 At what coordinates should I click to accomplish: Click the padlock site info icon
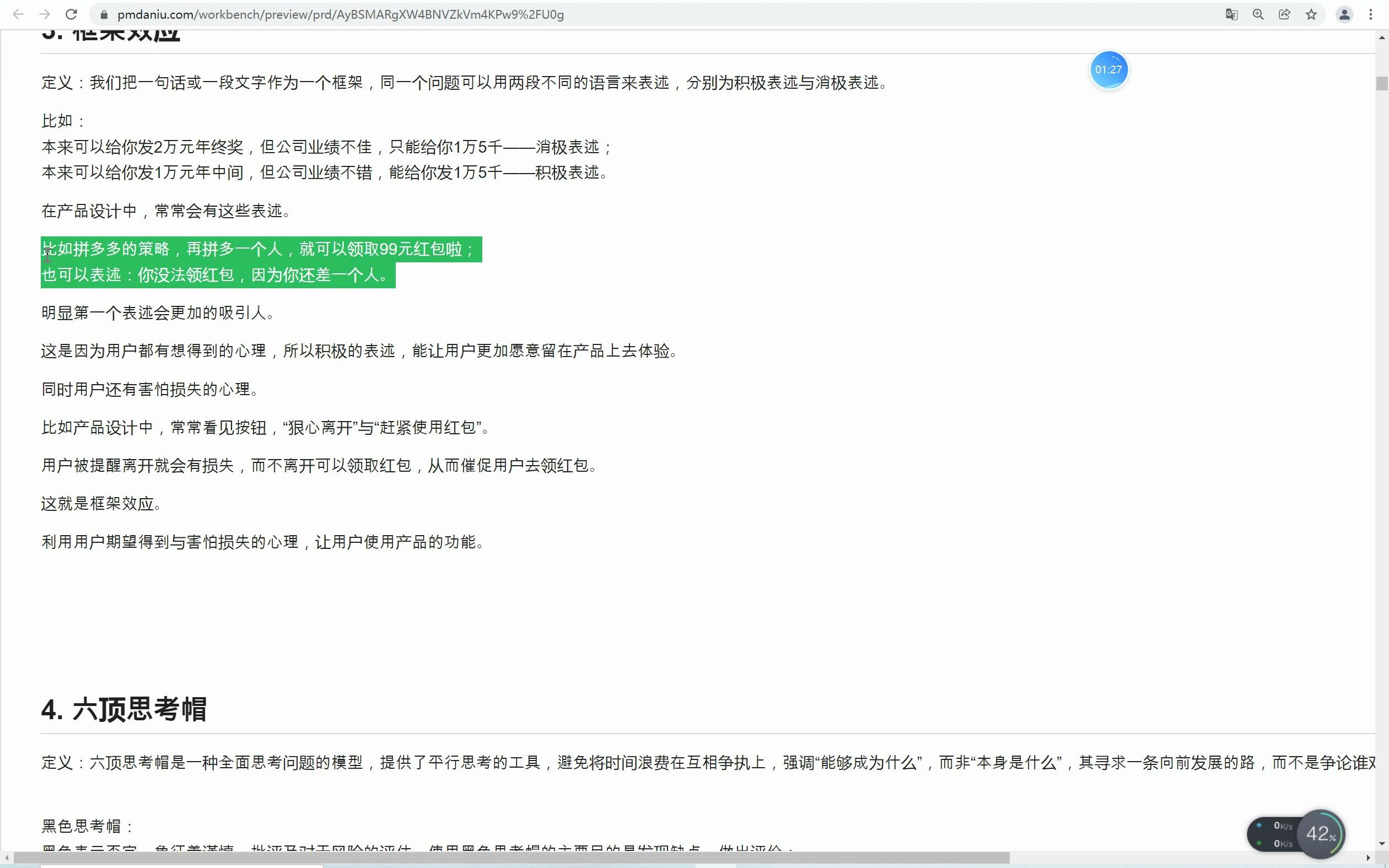pyautogui.click(x=104, y=15)
